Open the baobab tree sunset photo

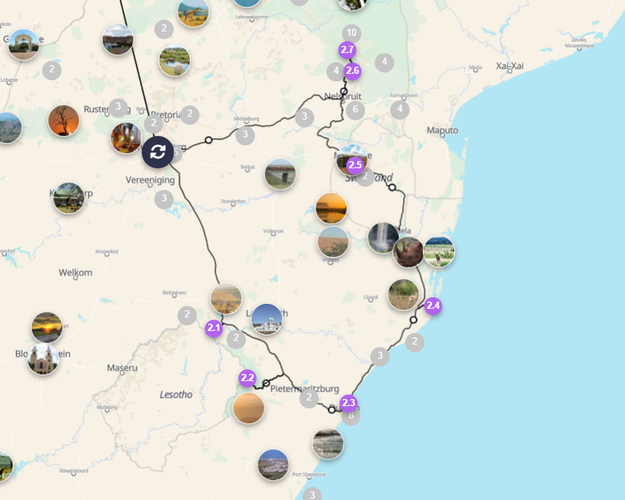tap(63, 120)
